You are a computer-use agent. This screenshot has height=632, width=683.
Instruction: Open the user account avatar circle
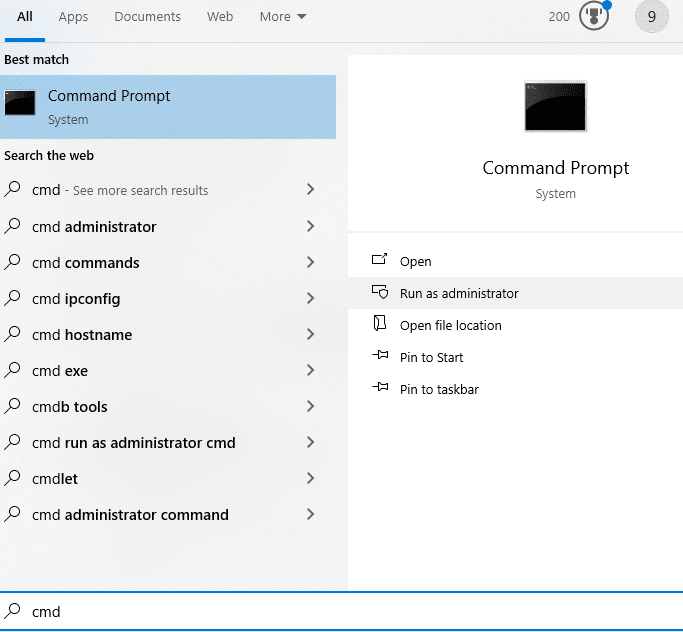(651, 17)
